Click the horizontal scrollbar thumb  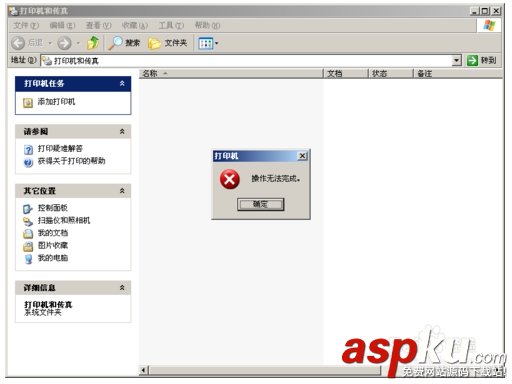tap(265, 370)
